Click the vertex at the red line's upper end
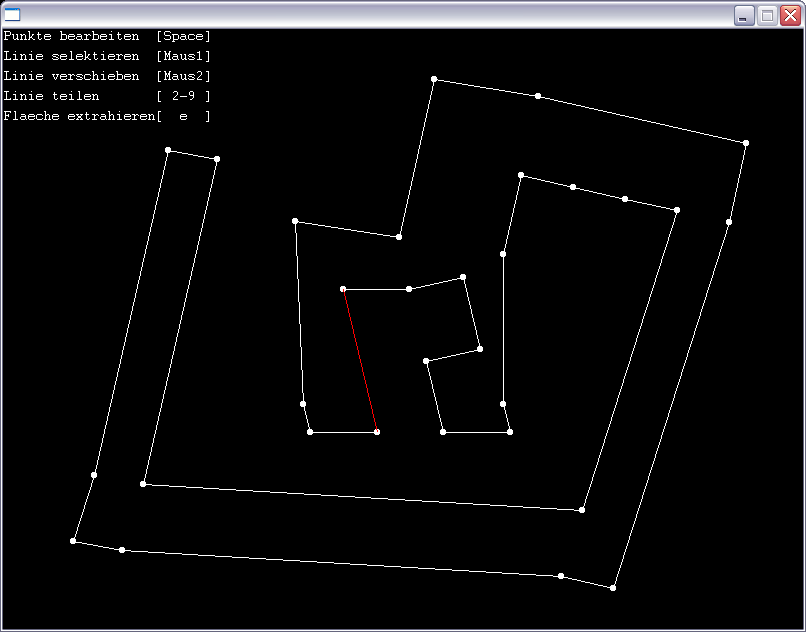 pyautogui.click(x=343, y=289)
